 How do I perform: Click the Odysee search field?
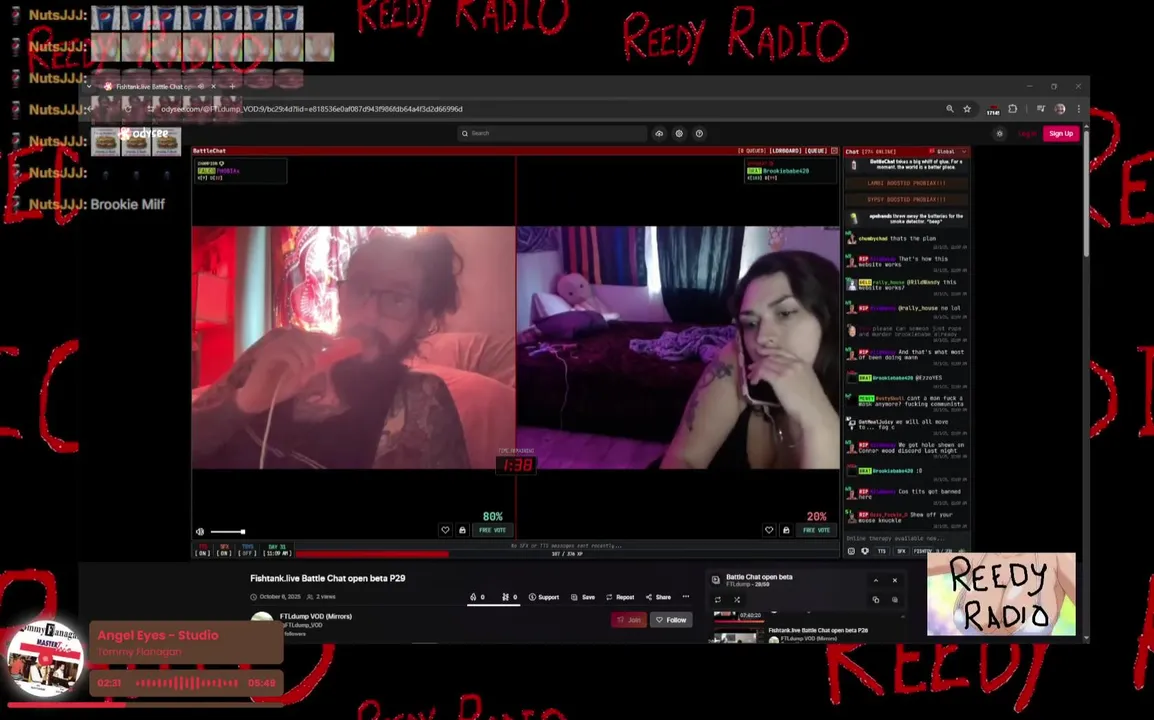pyautogui.click(x=551, y=133)
